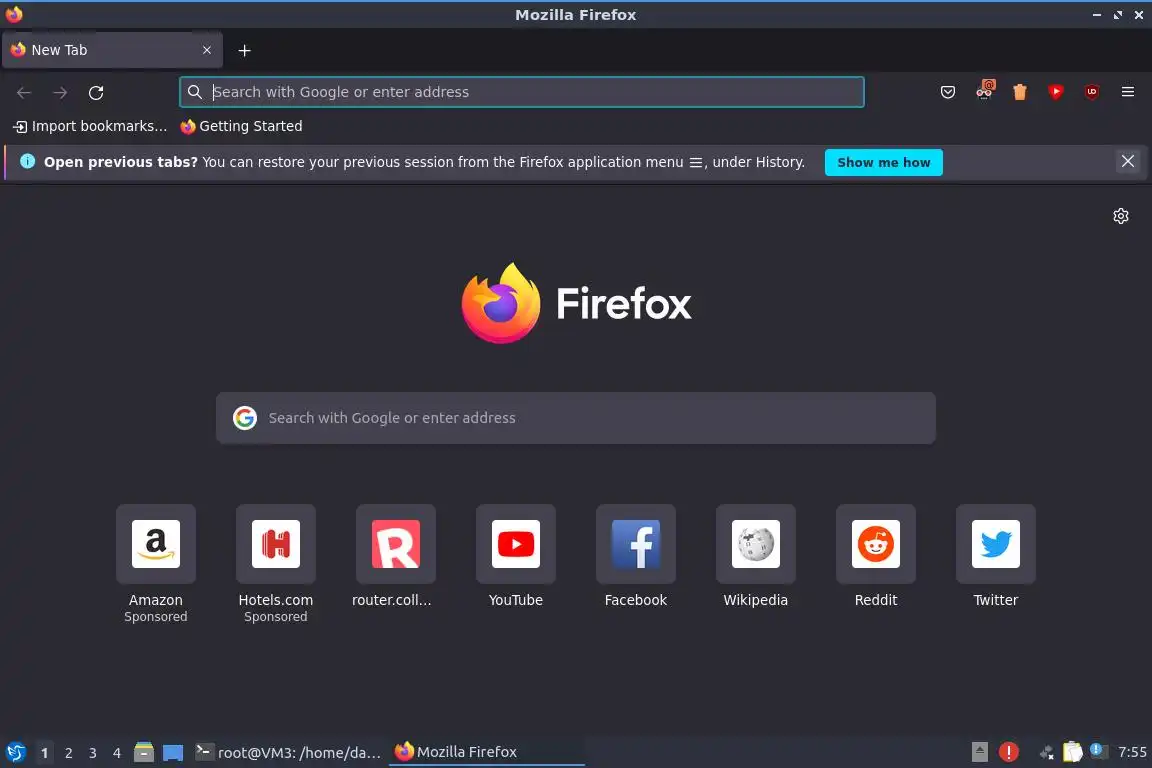This screenshot has height=768, width=1152.
Task: Click the Show me how button
Action: tap(883, 162)
